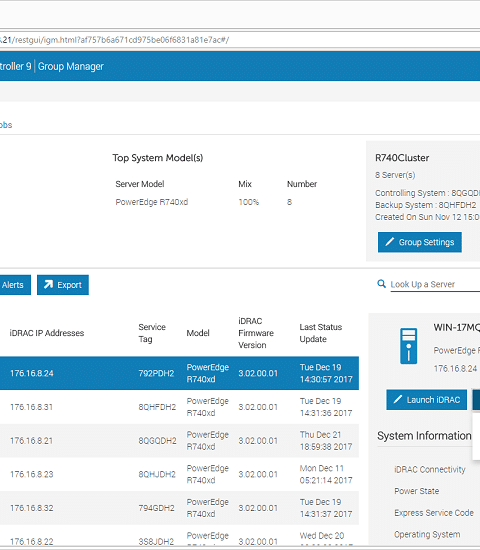Click timestamp Thu Dec 21 18:59:38 2017
The width and height of the screenshot is (480, 550).
(x=326, y=441)
